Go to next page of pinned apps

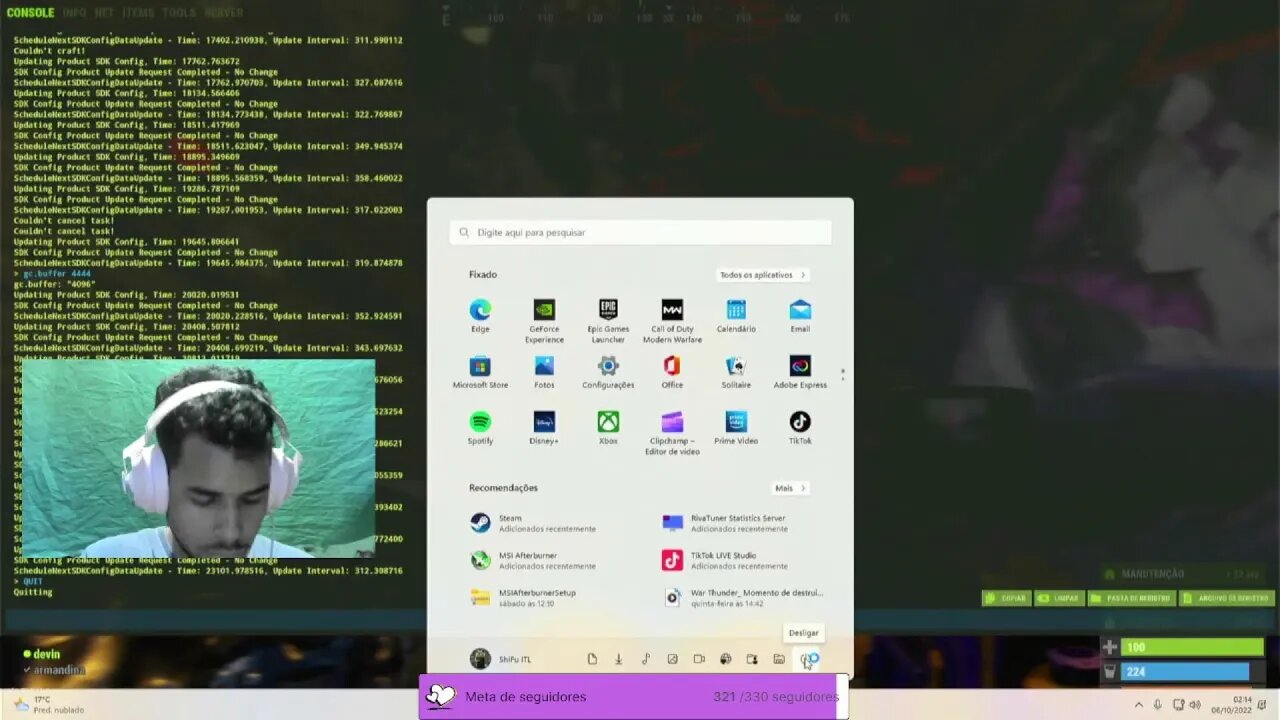coord(843,378)
